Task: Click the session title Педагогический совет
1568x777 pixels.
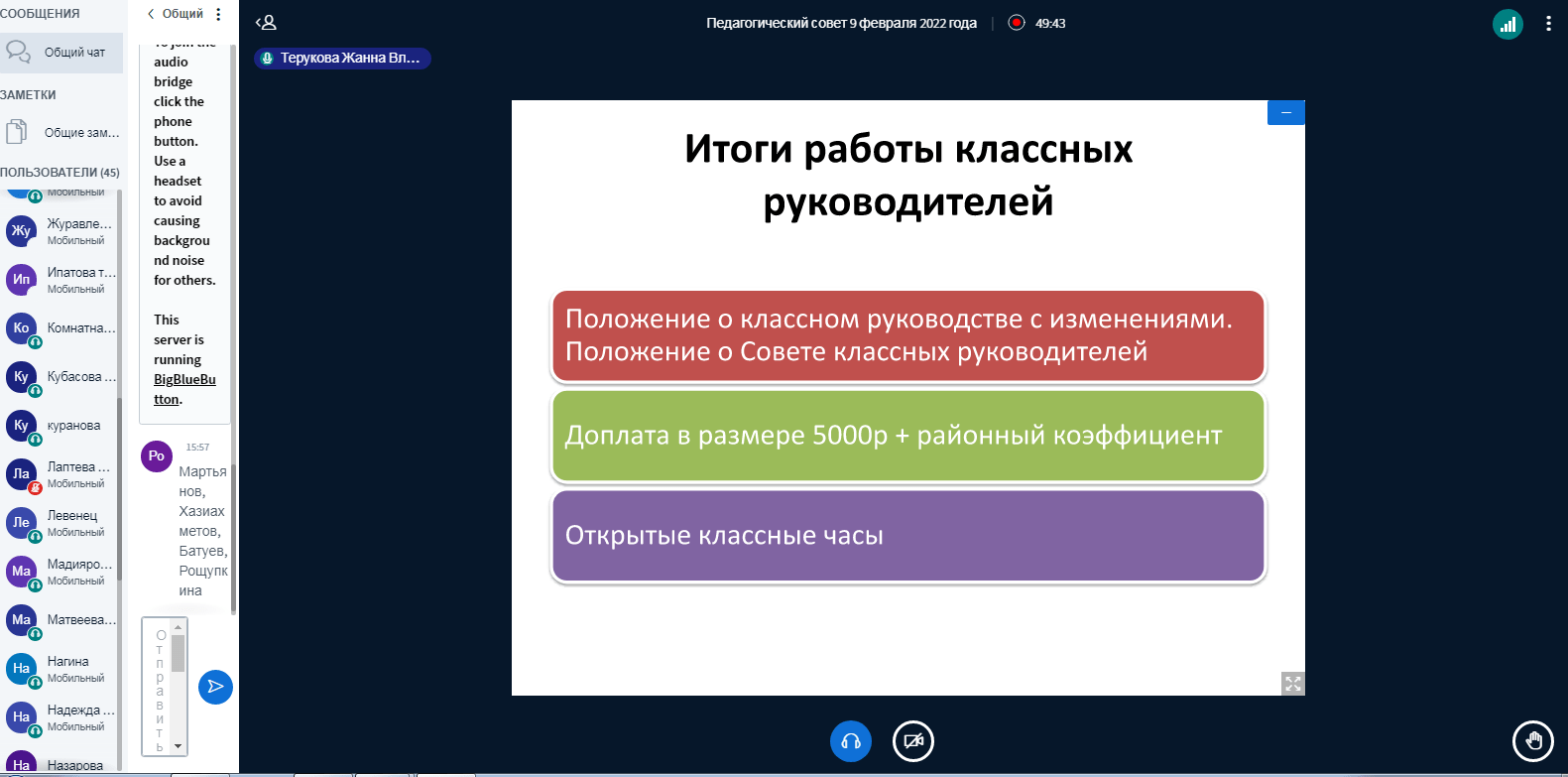Action: pyautogui.click(x=841, y=23)
